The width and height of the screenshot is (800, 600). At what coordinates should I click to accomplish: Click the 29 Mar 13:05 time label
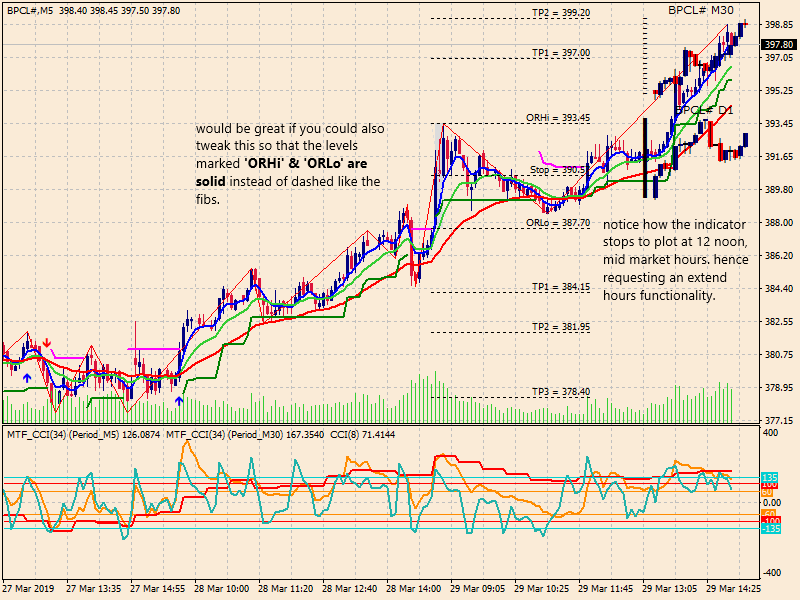tap(669, 588)
